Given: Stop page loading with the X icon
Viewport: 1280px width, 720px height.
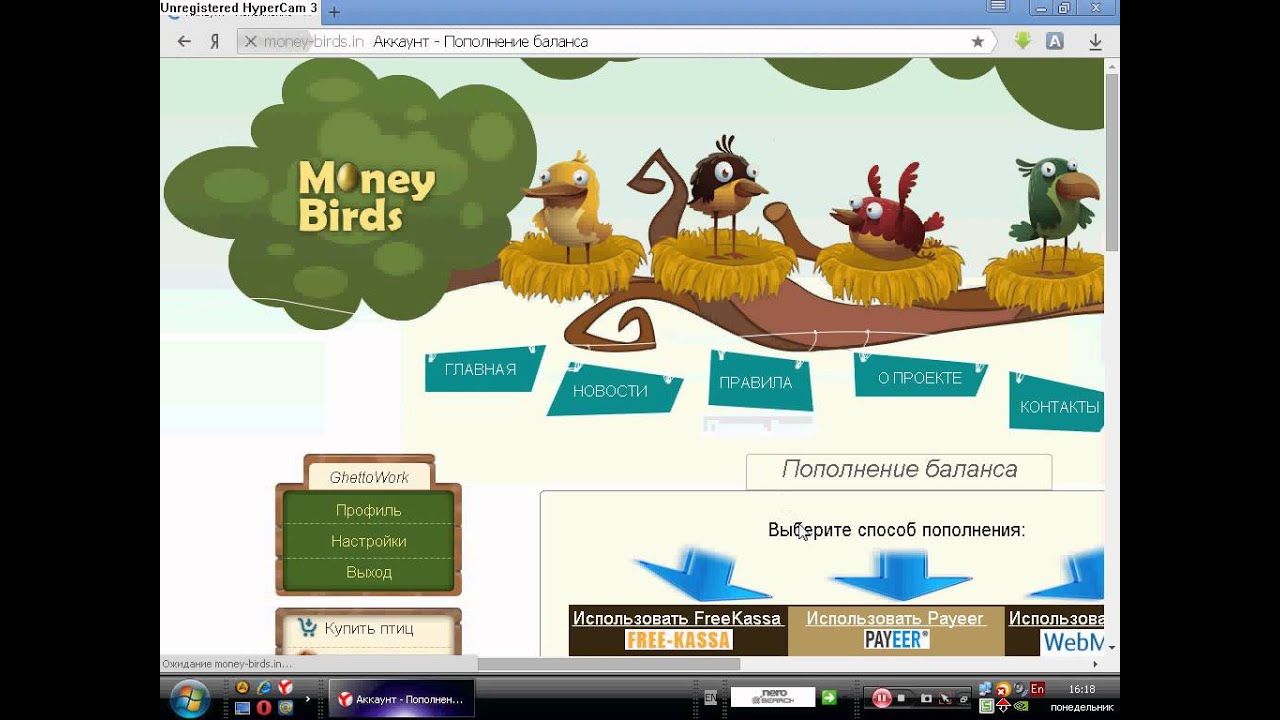Looking at the screenshot, I should click(x=251, y=41).
